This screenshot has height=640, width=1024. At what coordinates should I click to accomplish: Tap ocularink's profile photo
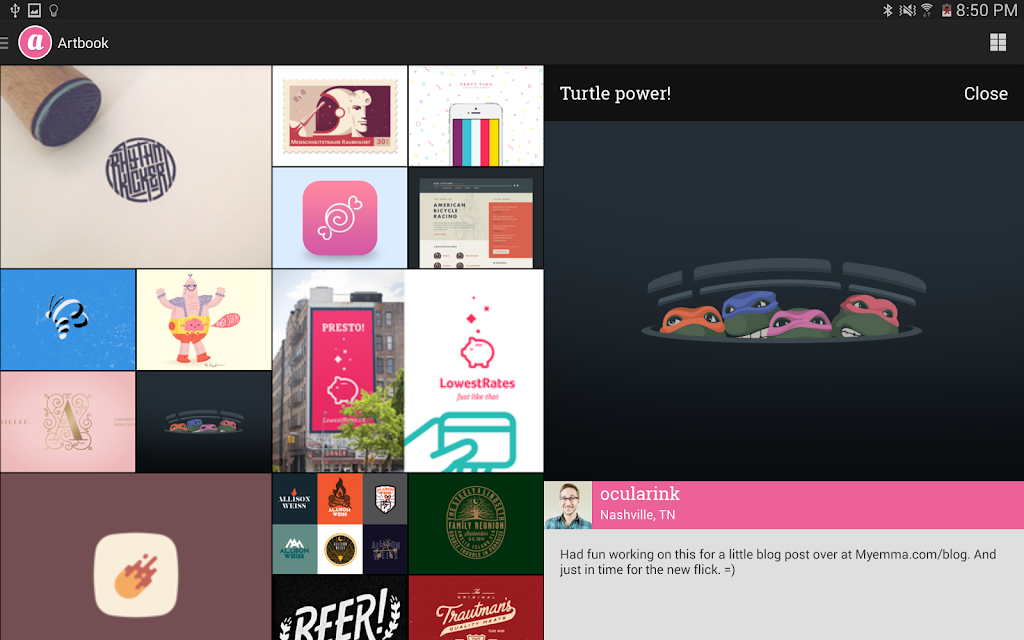[568, 505]
